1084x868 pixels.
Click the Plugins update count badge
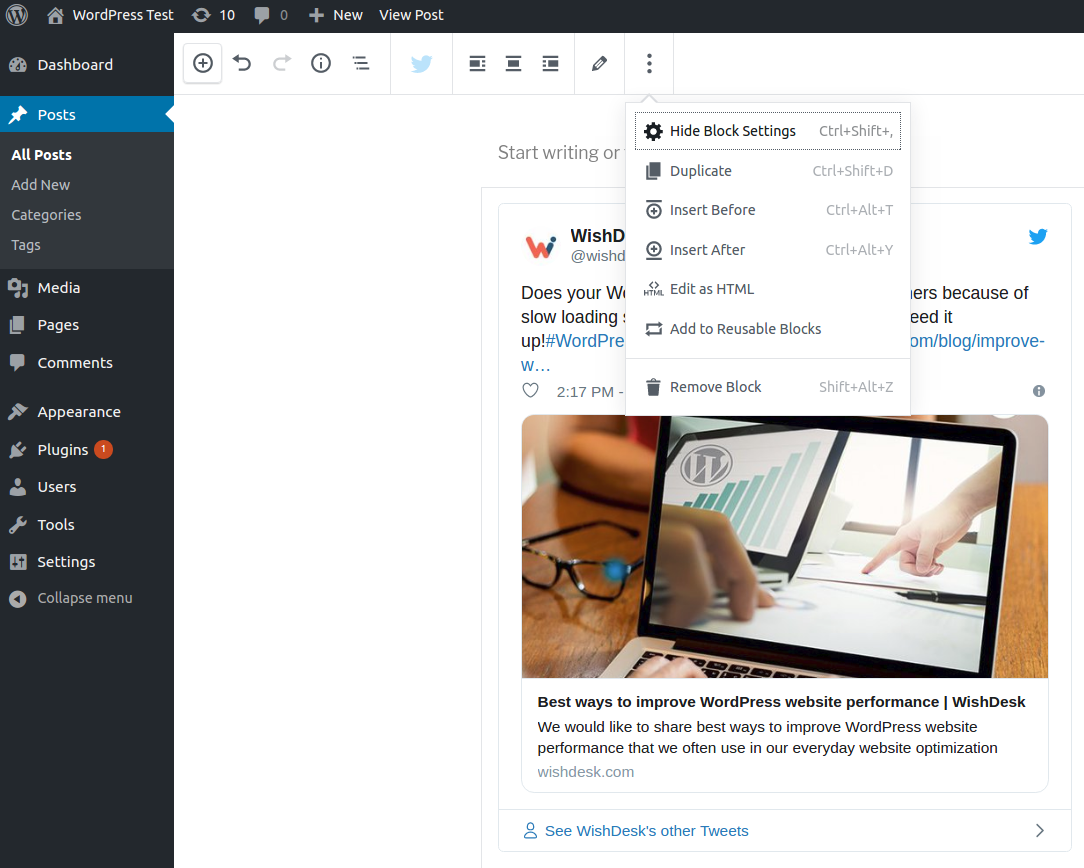click(x=104, y=449)
